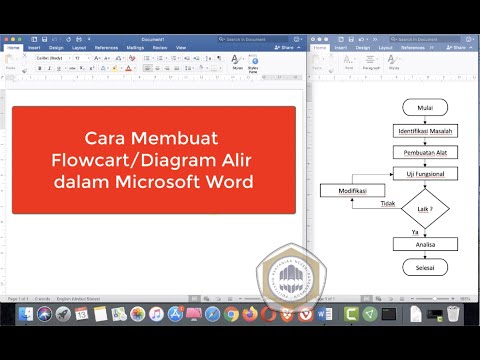Image resolution: width=480 pixels, height=360 pixels.
Task: Open Design tab in left Word window
Action: [56, 48]
